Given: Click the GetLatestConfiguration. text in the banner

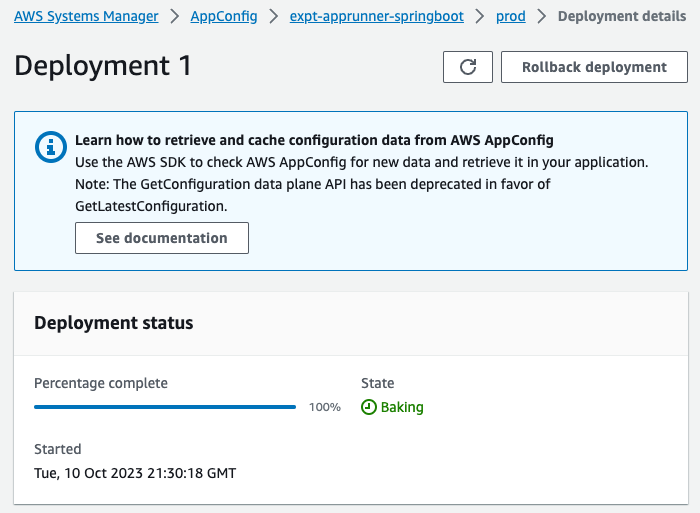Looking at the screenshot, I should tap(151, 206).
